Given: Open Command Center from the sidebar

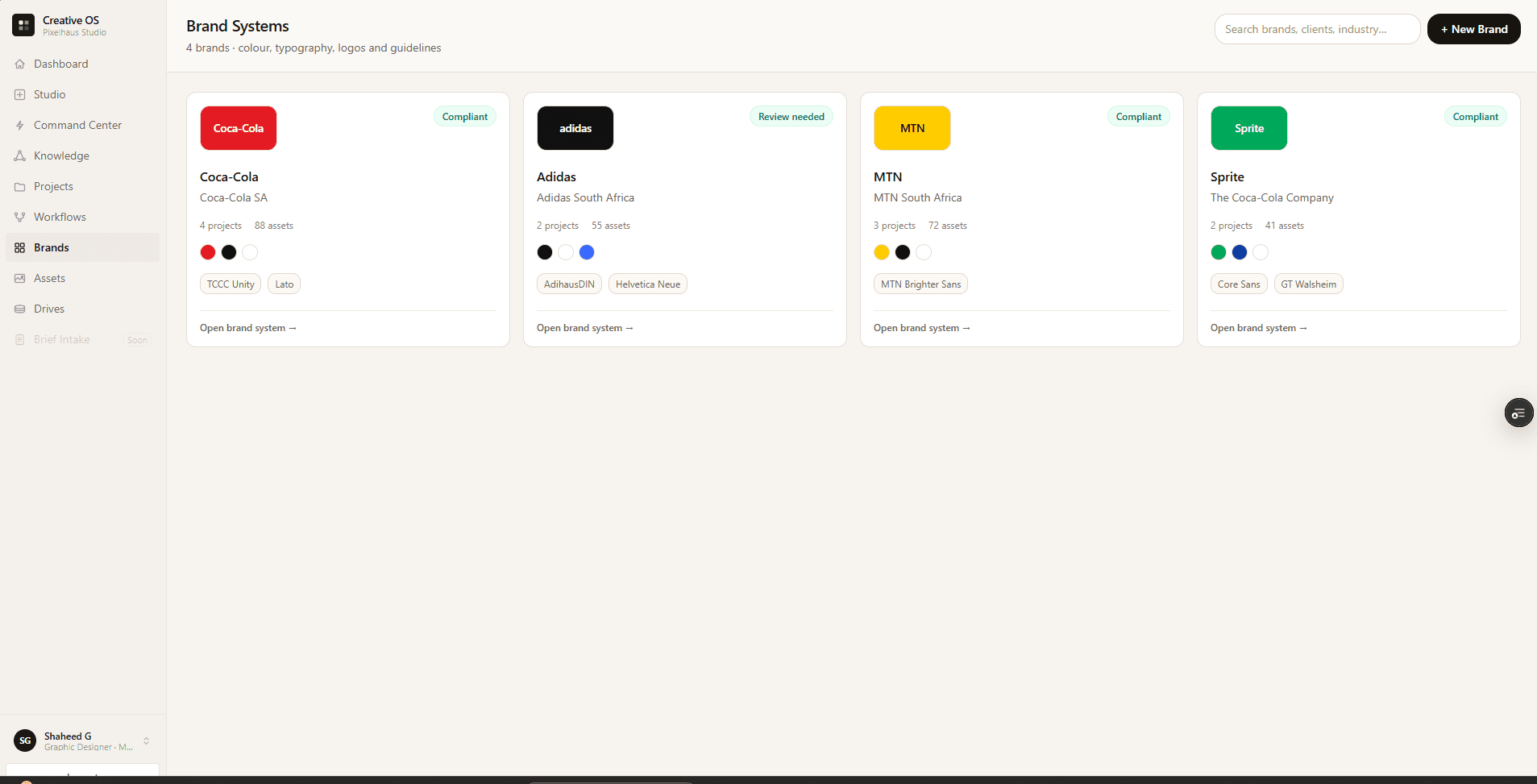Looking at the screenshot, I should [82, 125].
